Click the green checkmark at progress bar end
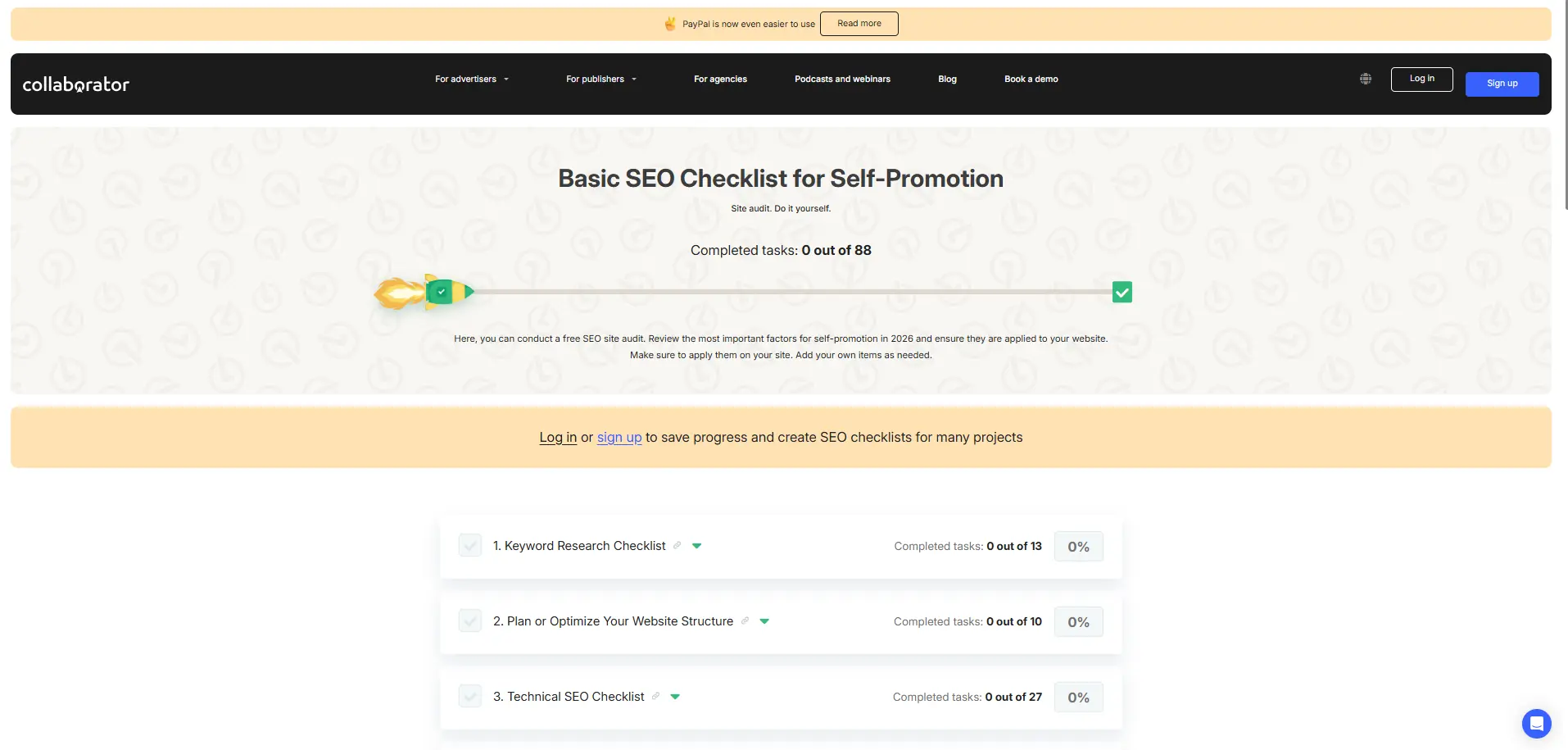The image size is (1568, 750). [1122, 291]
